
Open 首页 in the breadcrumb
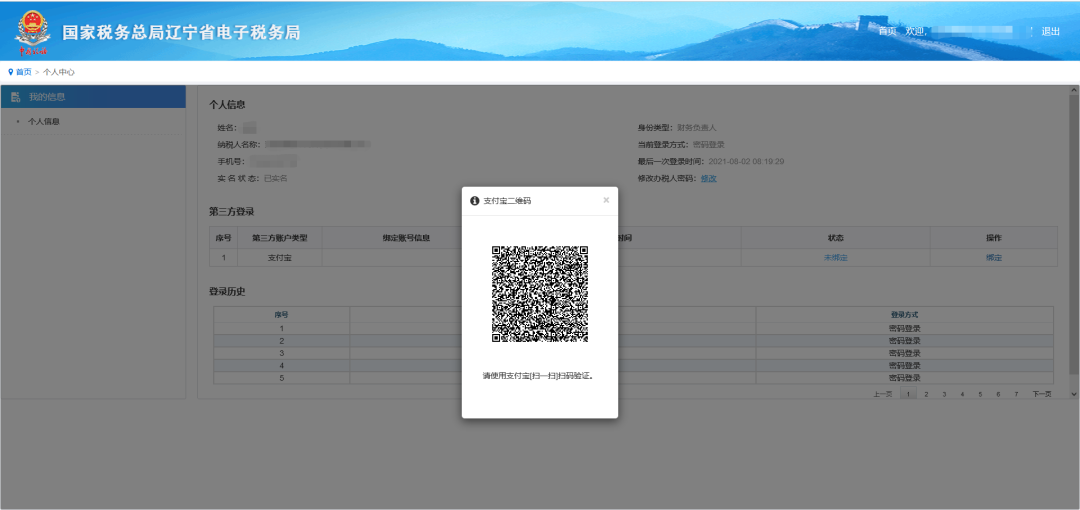coord(24,72)
